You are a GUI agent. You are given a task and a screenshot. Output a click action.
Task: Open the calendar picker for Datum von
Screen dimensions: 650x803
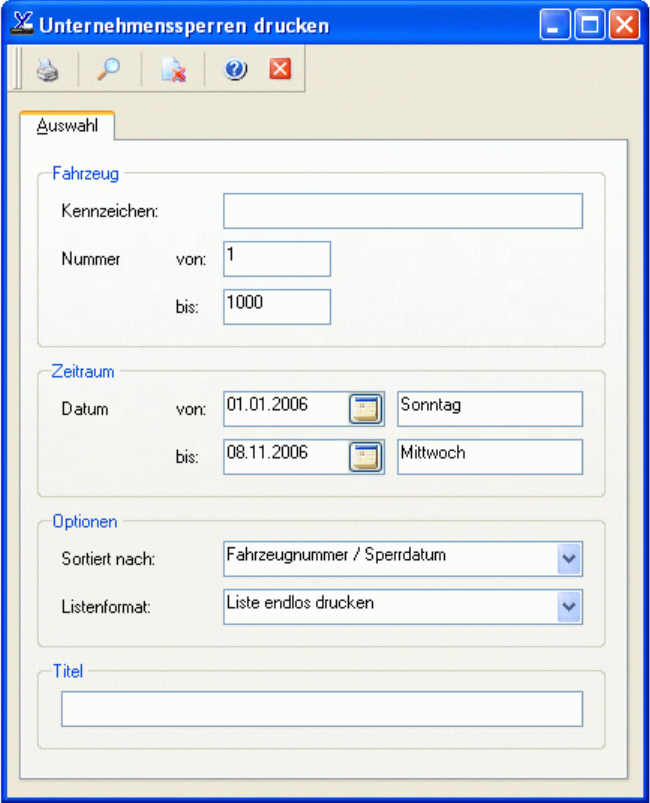point(366,409)
